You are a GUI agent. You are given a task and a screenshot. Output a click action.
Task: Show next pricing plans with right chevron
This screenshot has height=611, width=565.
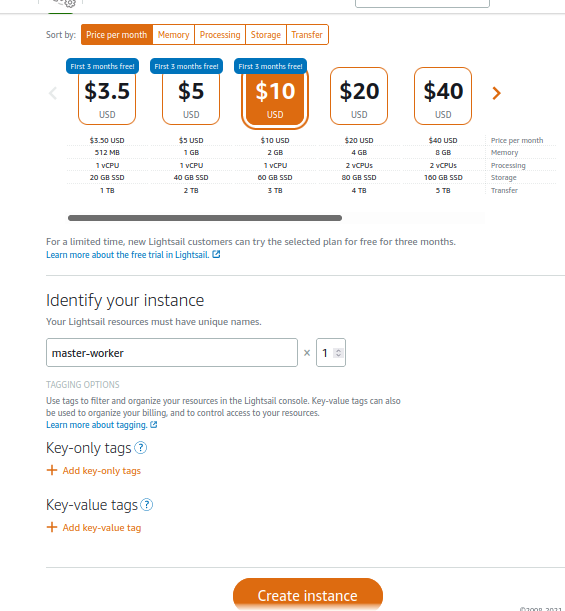coord(496,93)
